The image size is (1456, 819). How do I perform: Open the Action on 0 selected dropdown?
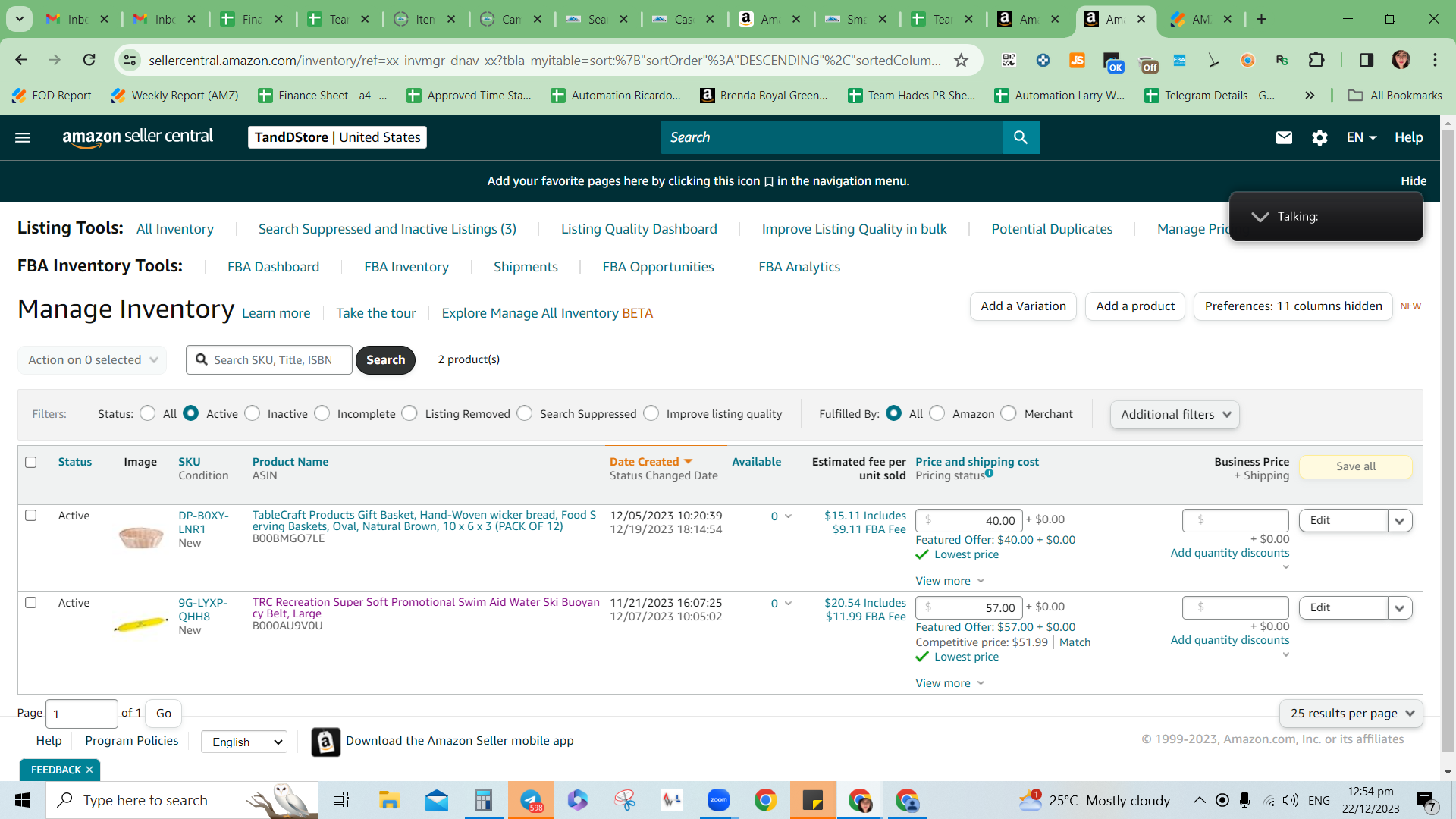92,360
